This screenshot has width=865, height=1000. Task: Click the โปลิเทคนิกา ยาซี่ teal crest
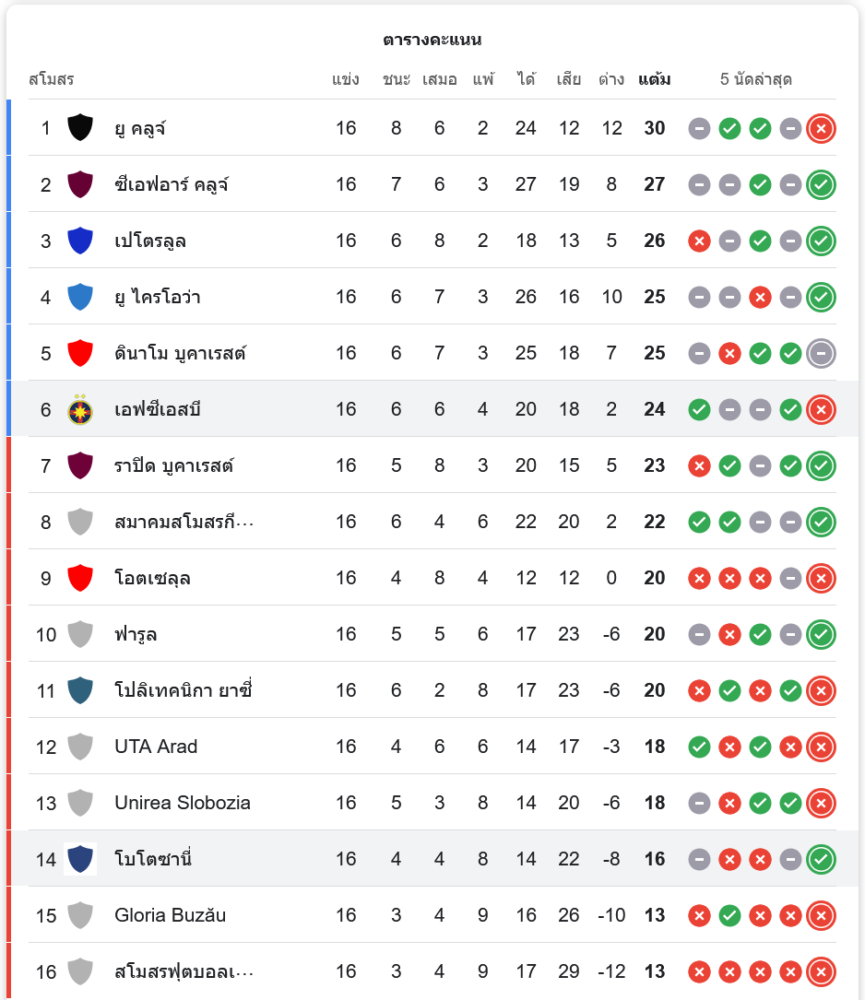[x=80, y=690]
